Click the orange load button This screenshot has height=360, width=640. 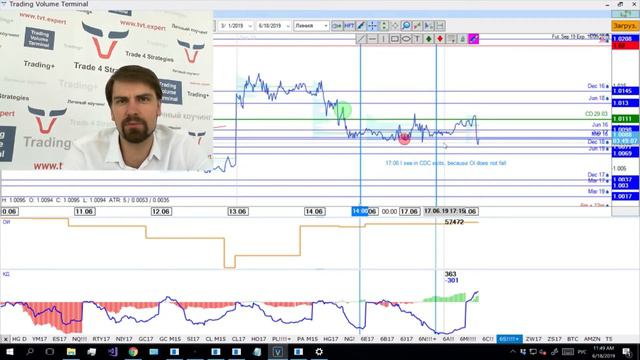tap(625, 26)
